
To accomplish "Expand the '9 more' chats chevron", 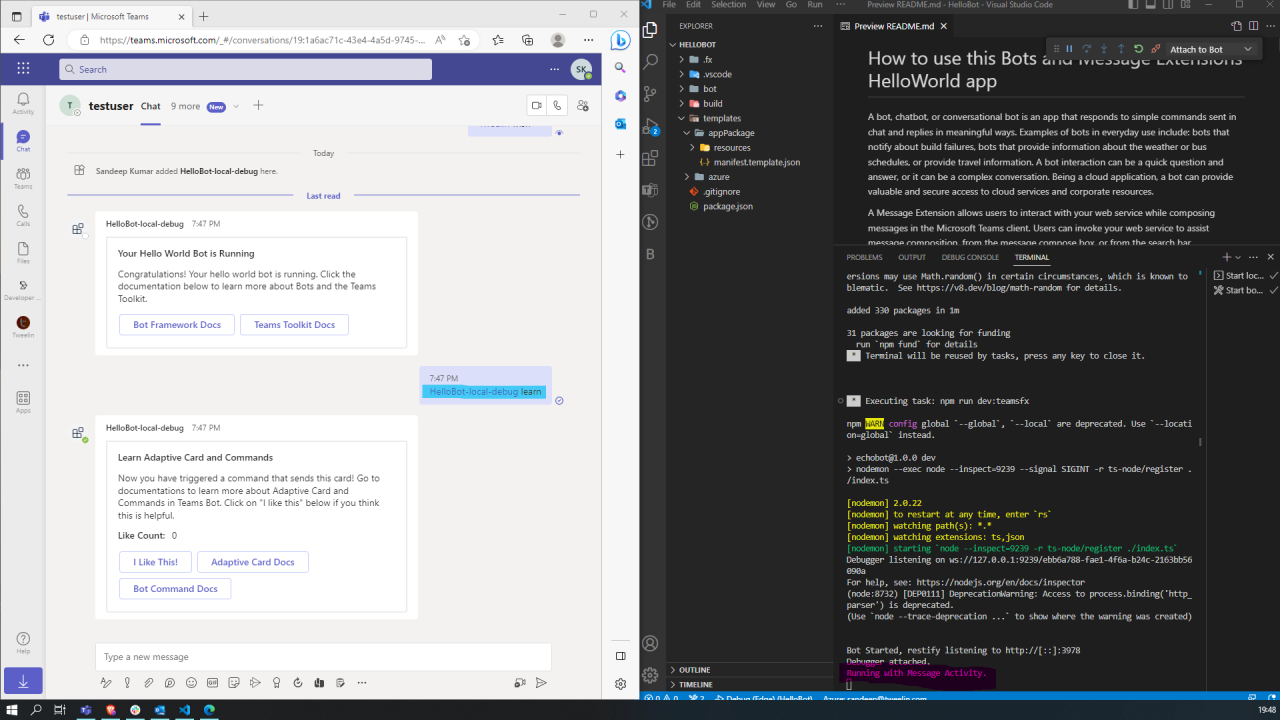I will 235,105.
